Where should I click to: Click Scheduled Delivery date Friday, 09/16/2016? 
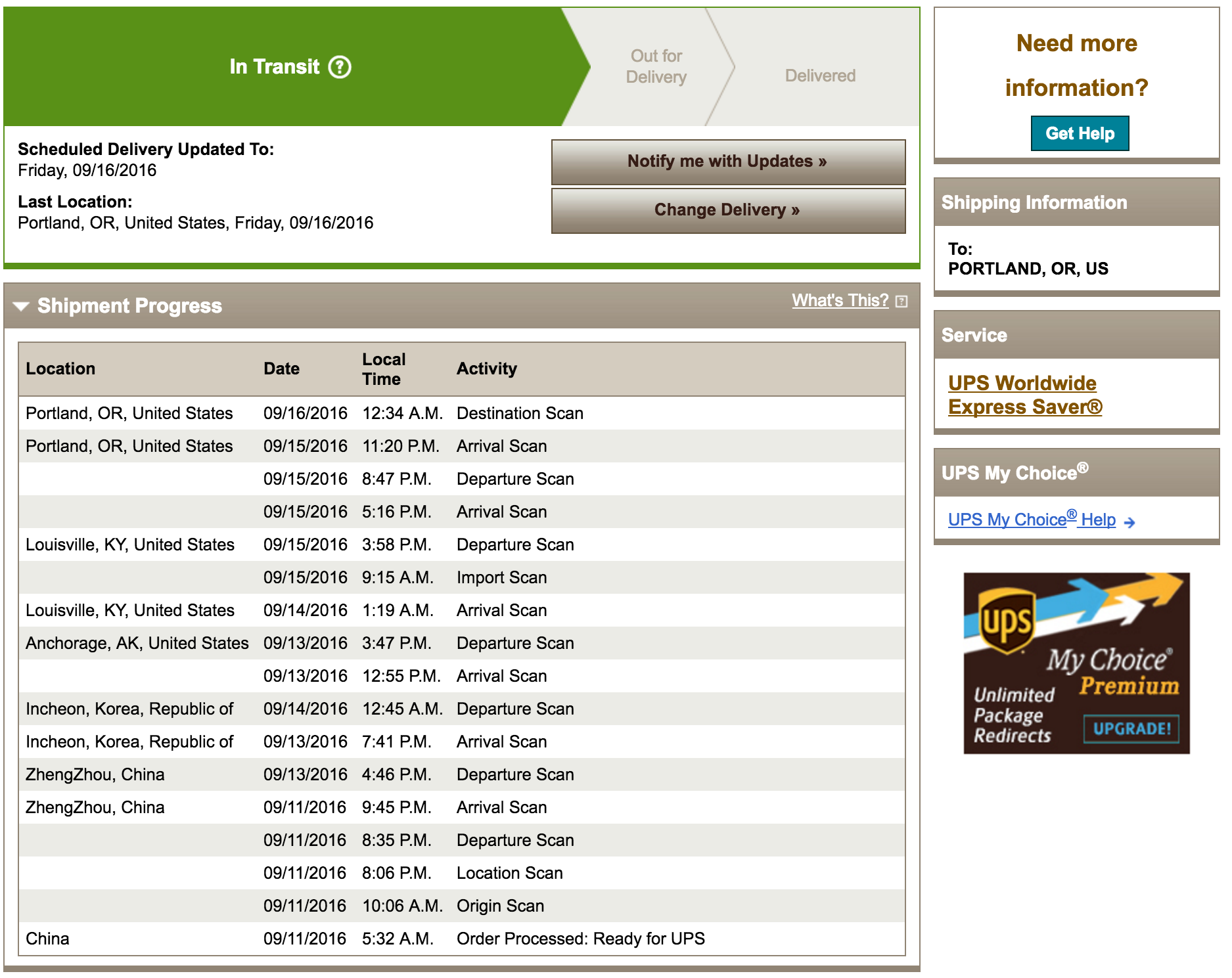coord(87,170)
